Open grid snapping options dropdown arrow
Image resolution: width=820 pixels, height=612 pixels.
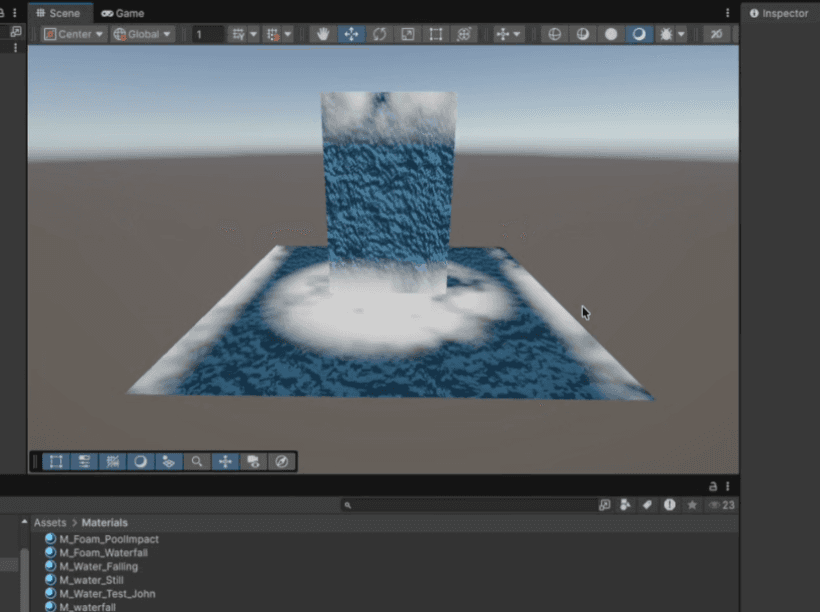coord(254,35)
